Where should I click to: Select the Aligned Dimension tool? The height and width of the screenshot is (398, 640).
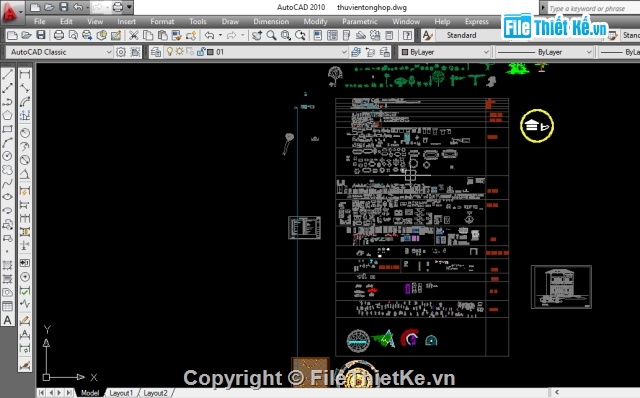point(25,88)
